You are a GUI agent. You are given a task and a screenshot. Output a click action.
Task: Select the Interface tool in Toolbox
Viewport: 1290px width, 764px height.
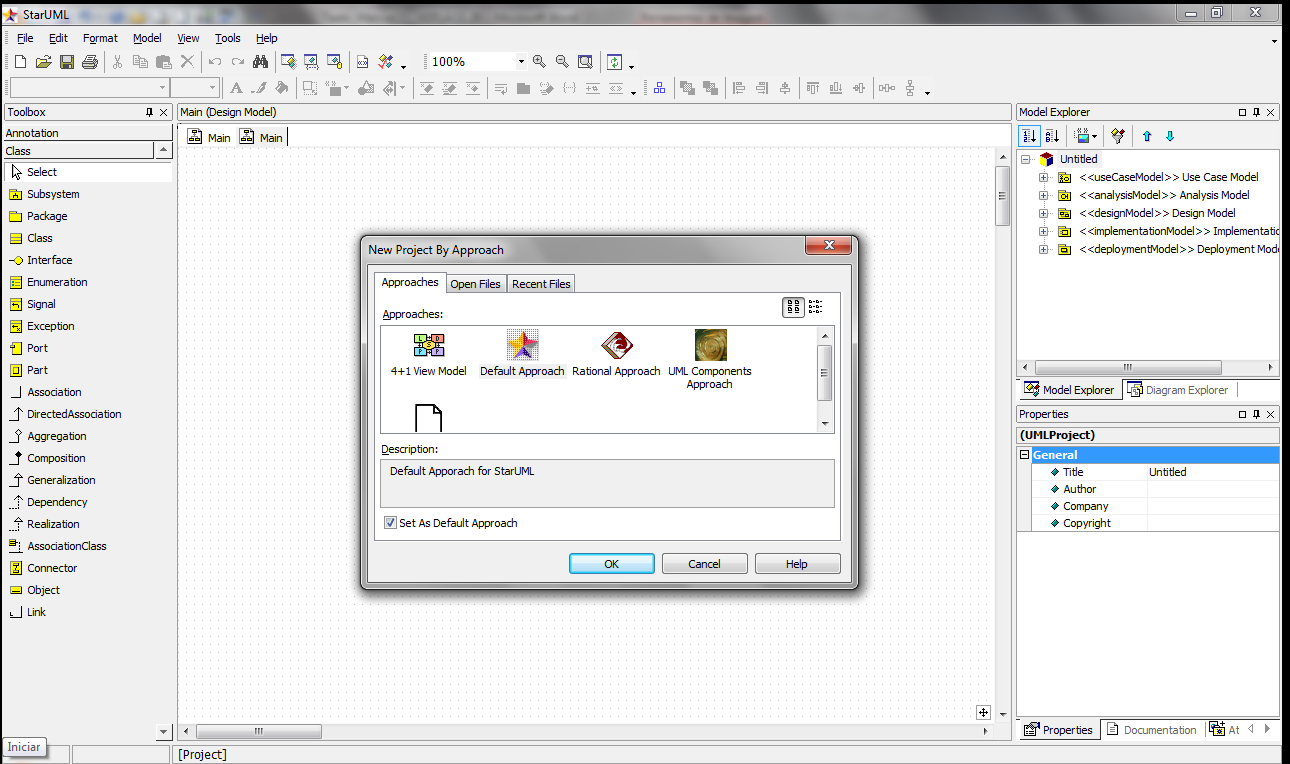49,260
